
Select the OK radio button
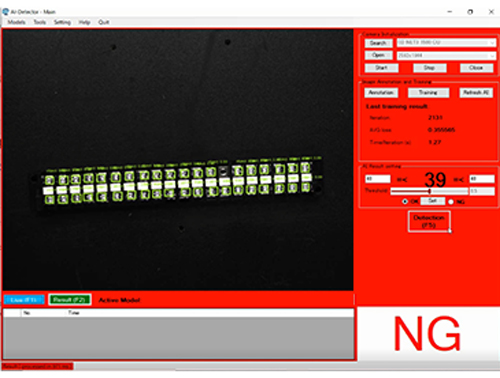[x=405, y=201]
